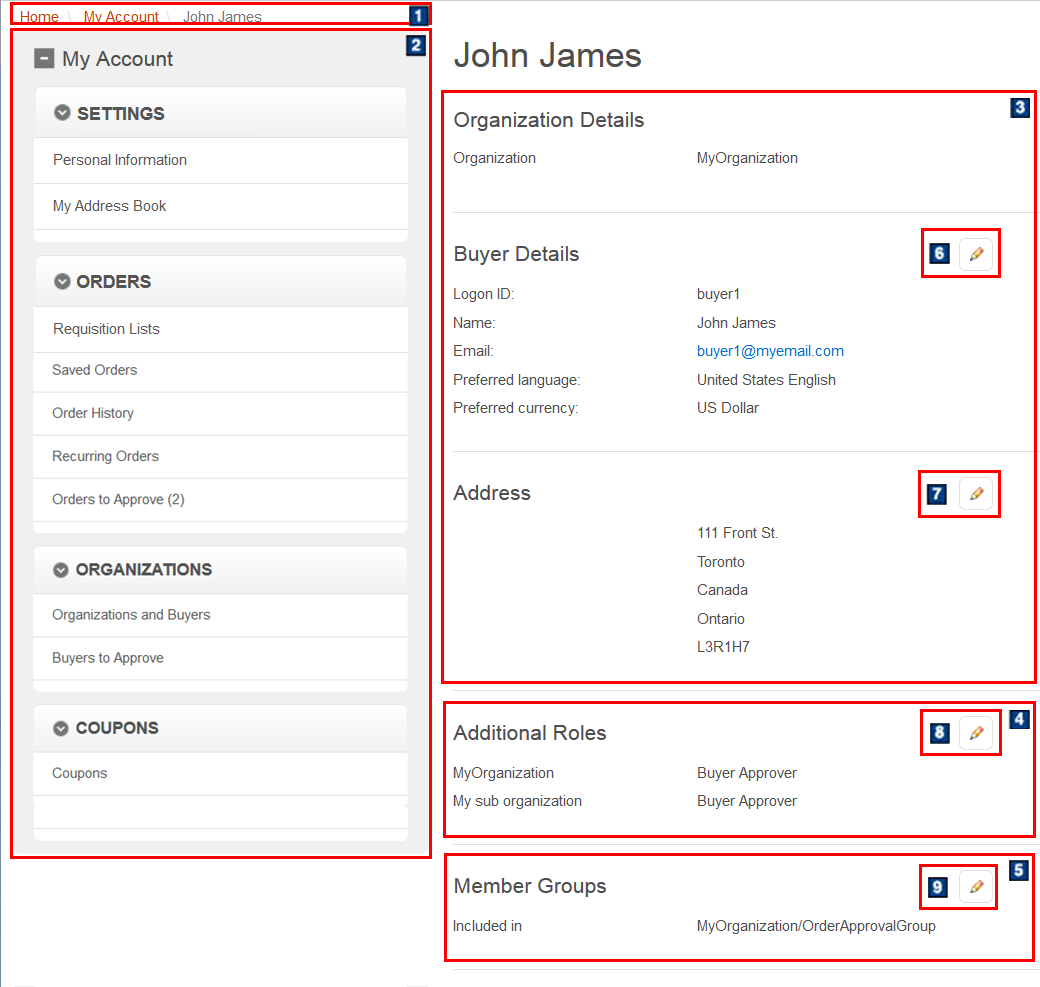
Task: Edit Additional Roles using pencil icon
Action: coord(976,733)
